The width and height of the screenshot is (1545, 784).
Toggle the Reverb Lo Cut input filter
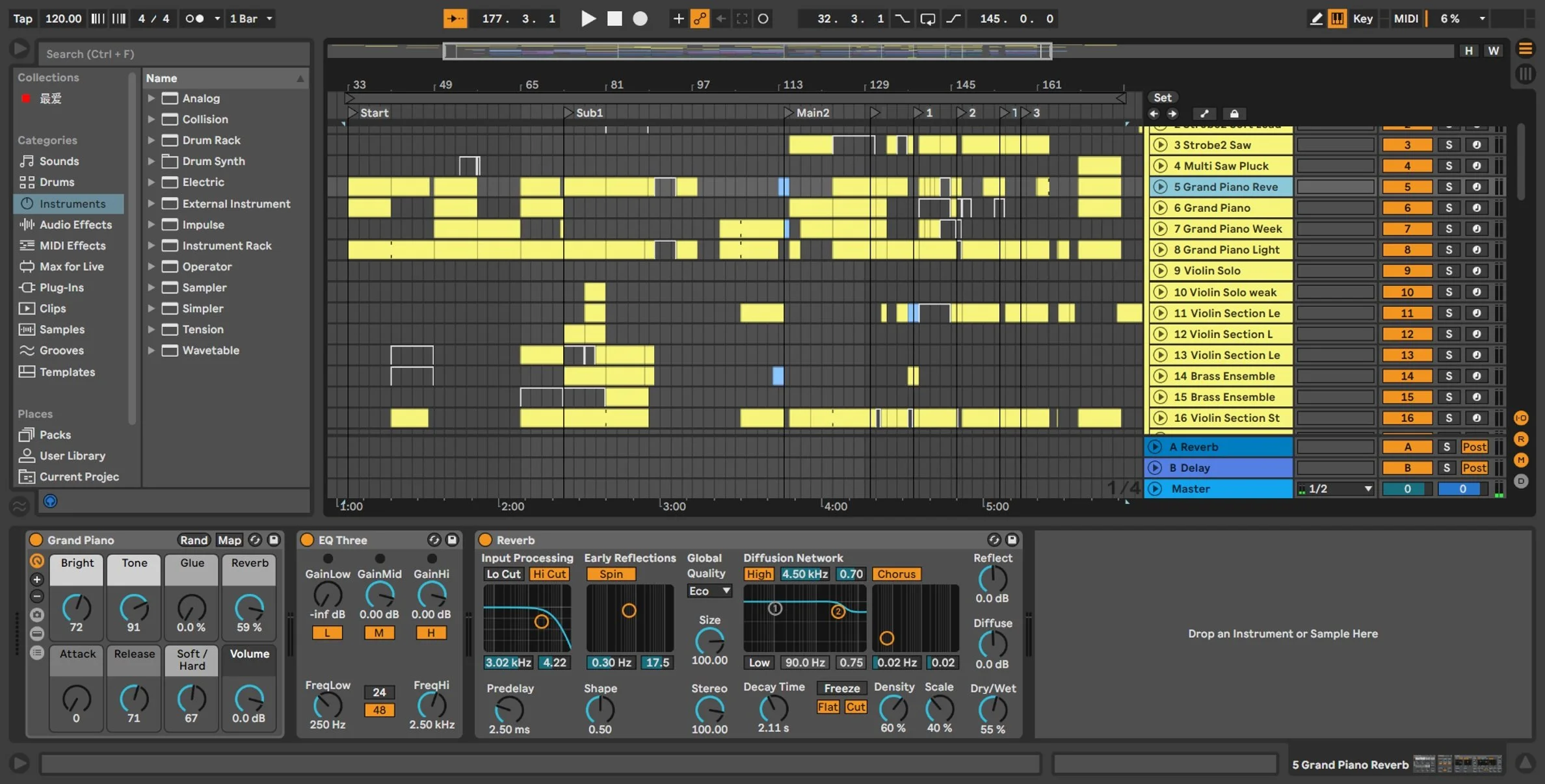(504, 574)
